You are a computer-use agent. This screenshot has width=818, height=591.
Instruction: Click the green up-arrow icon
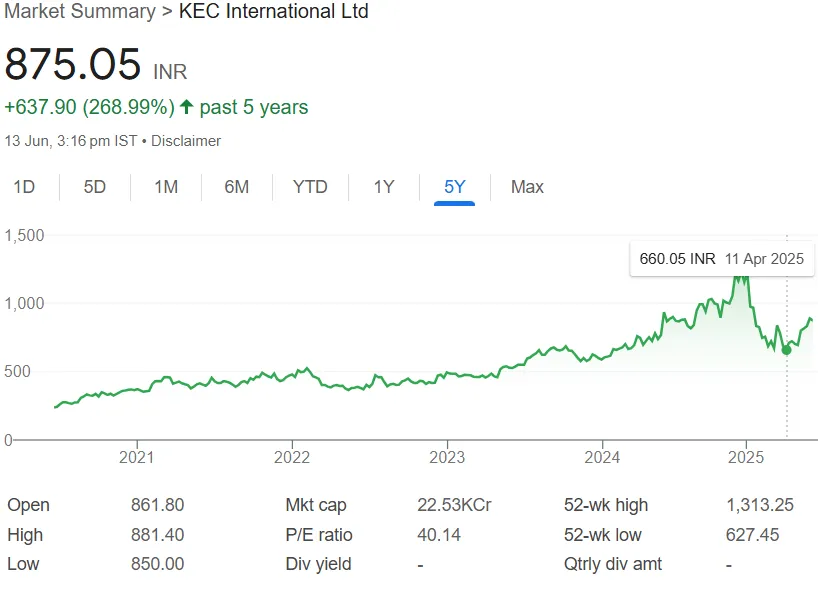point(186,107)
